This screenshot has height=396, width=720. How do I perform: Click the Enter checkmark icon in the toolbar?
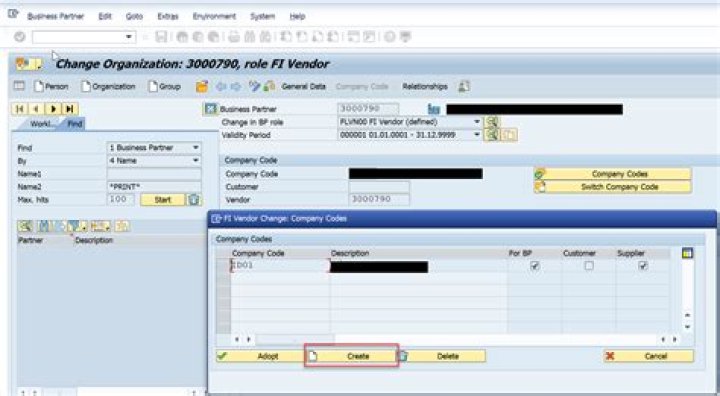(19, 37)
